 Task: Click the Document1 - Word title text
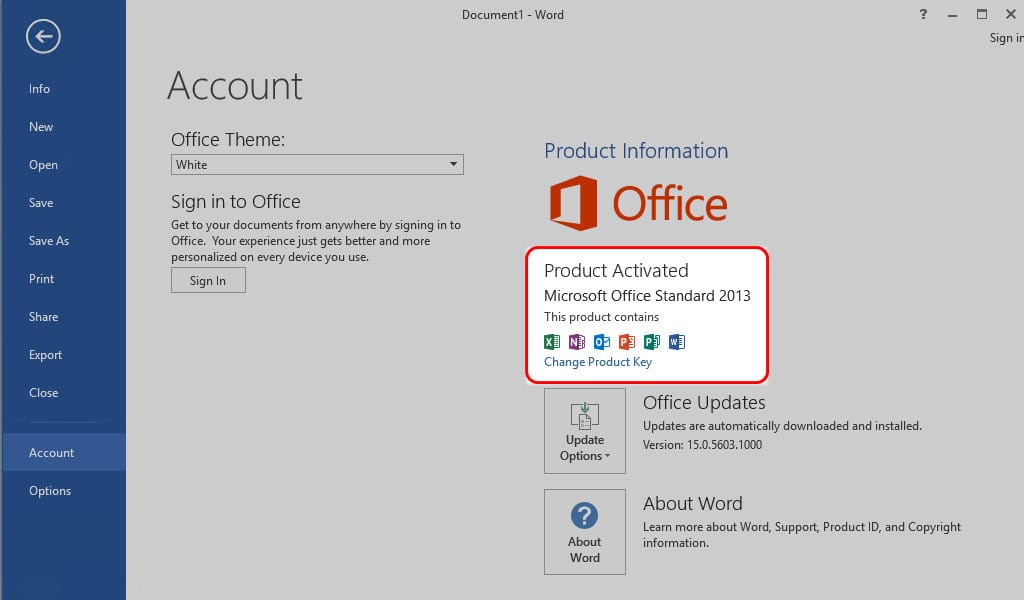point(513,14)
